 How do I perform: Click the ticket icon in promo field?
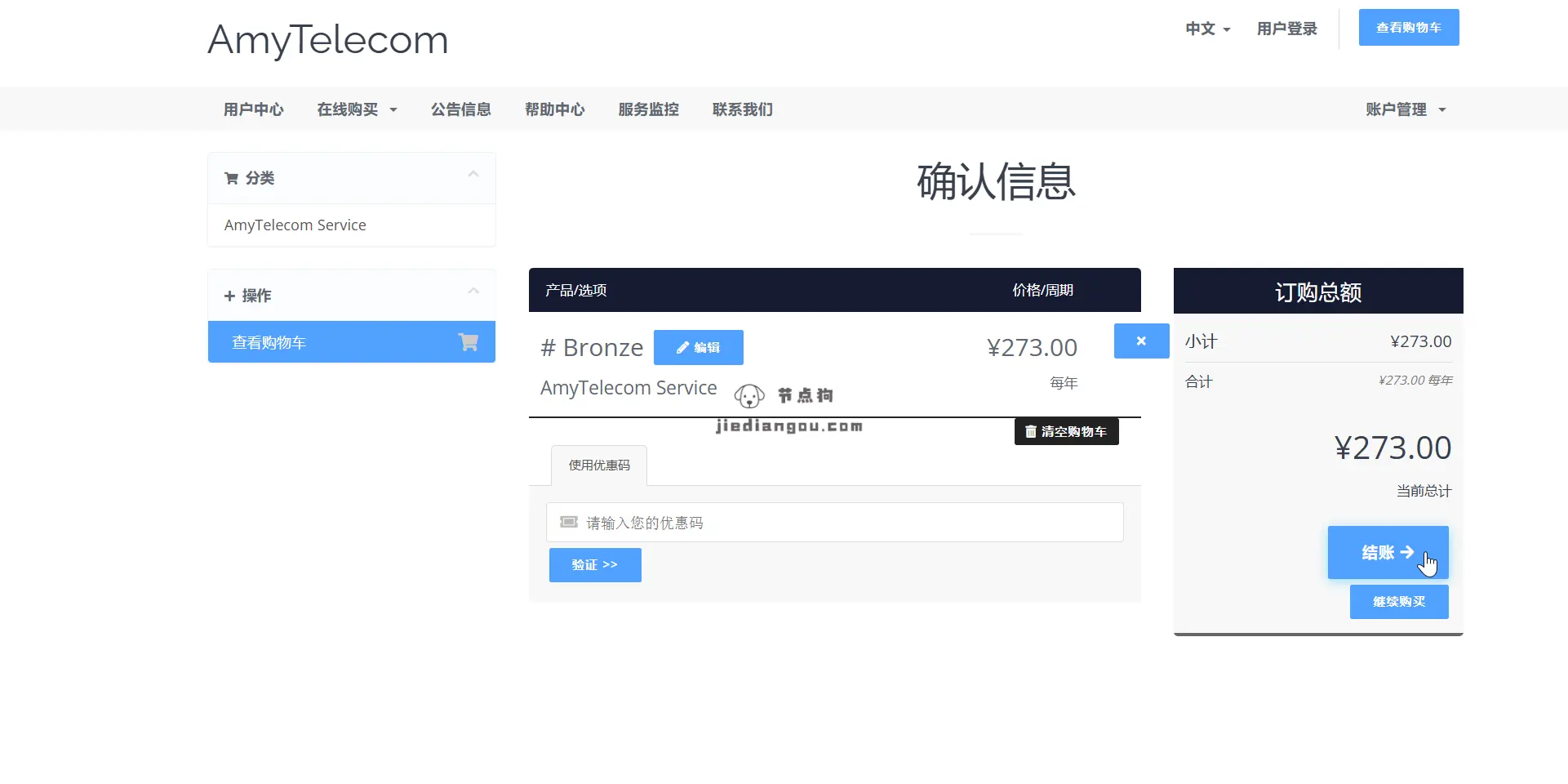[569, 522]
